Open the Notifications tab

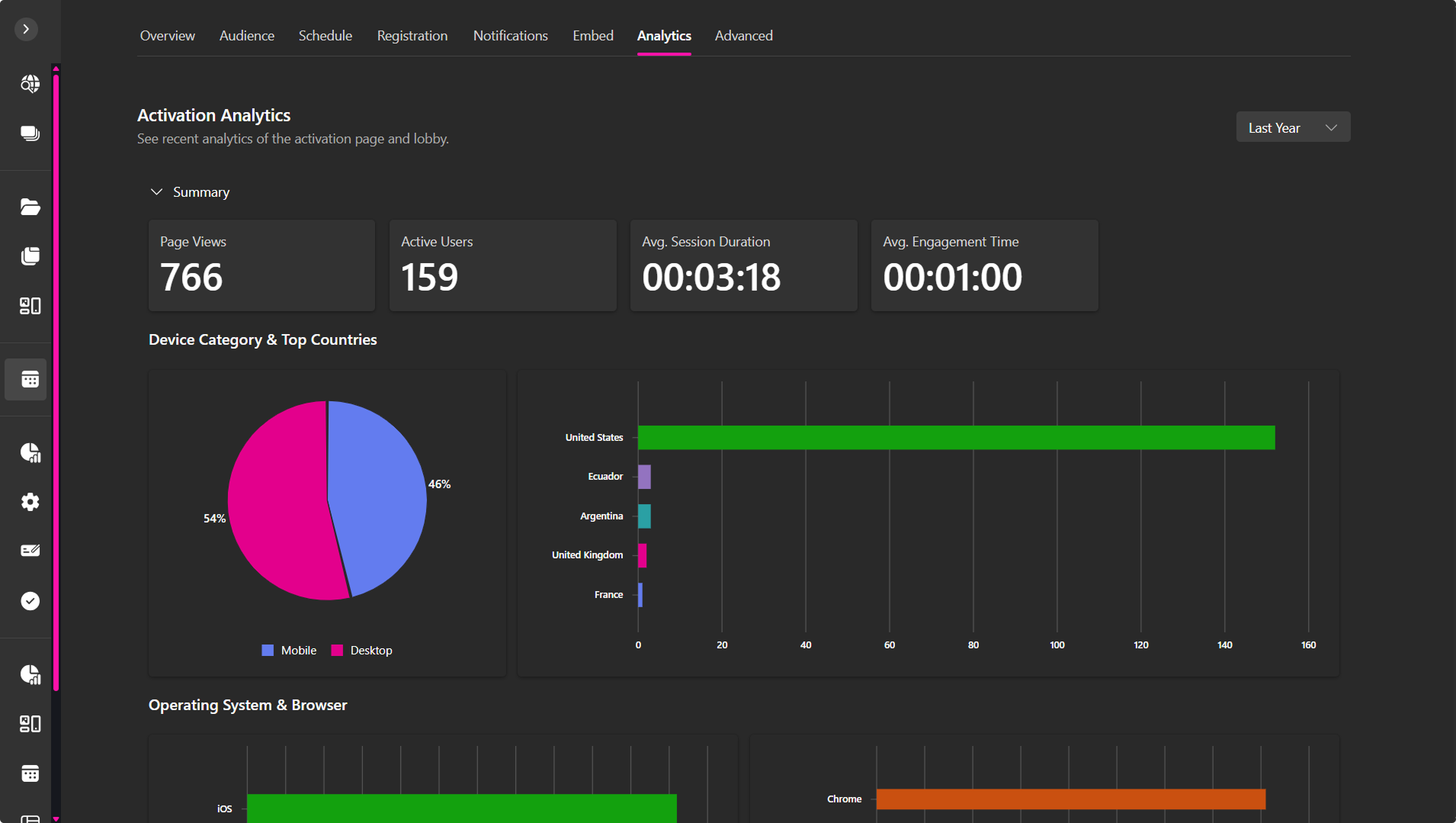click(x=510, y=36)
